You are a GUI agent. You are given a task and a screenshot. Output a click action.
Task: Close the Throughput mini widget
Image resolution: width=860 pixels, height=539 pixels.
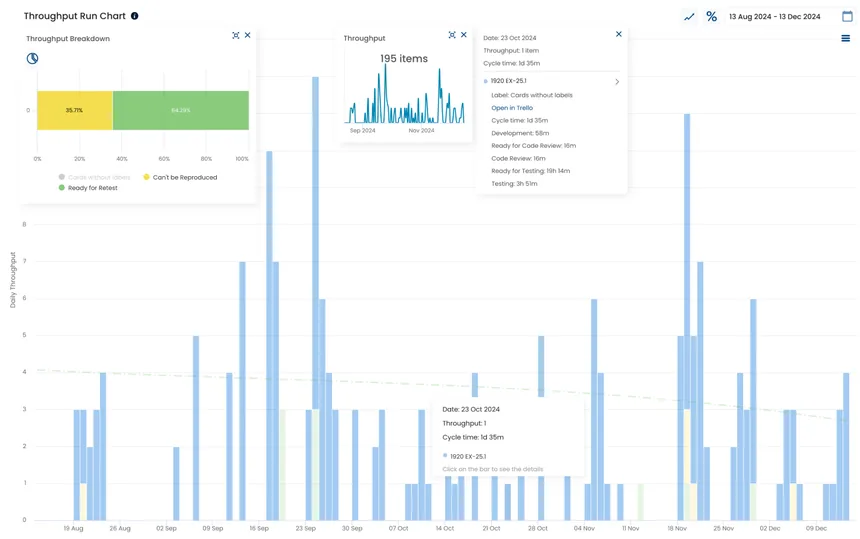click(x=464, y=35)
